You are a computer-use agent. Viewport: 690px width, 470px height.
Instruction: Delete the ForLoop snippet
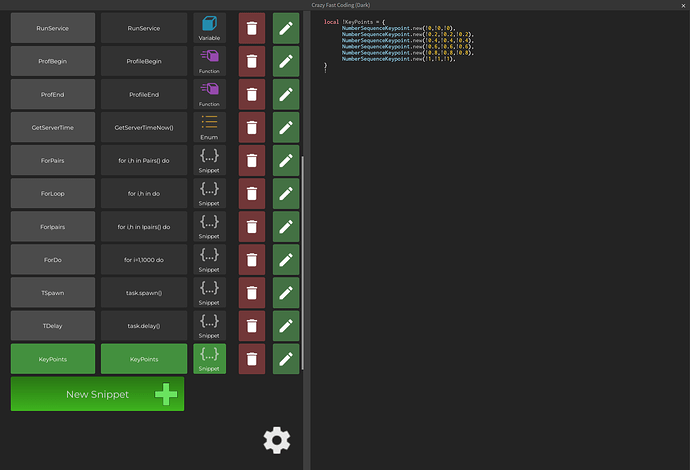252,193
